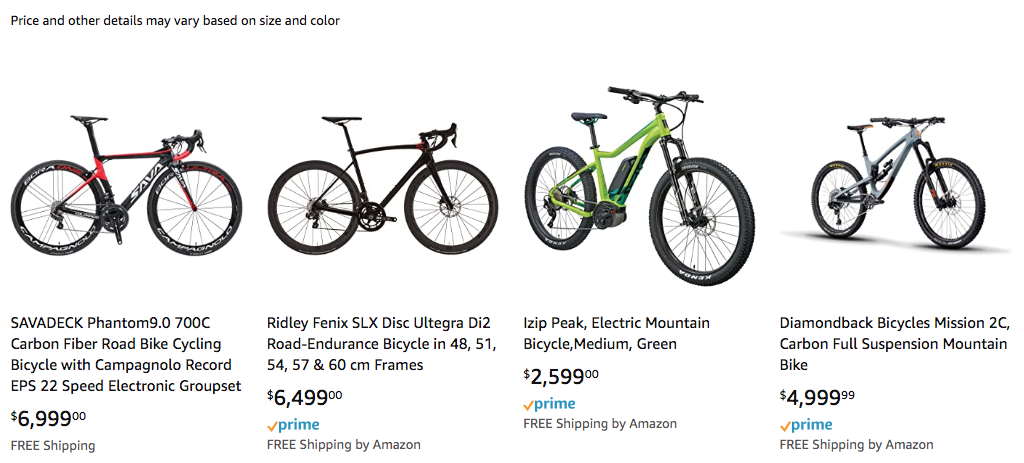The image size is (1024, 463).
Task: Click the $6,499.00 price
Action: pyautogui.click(x=304, y=397)
